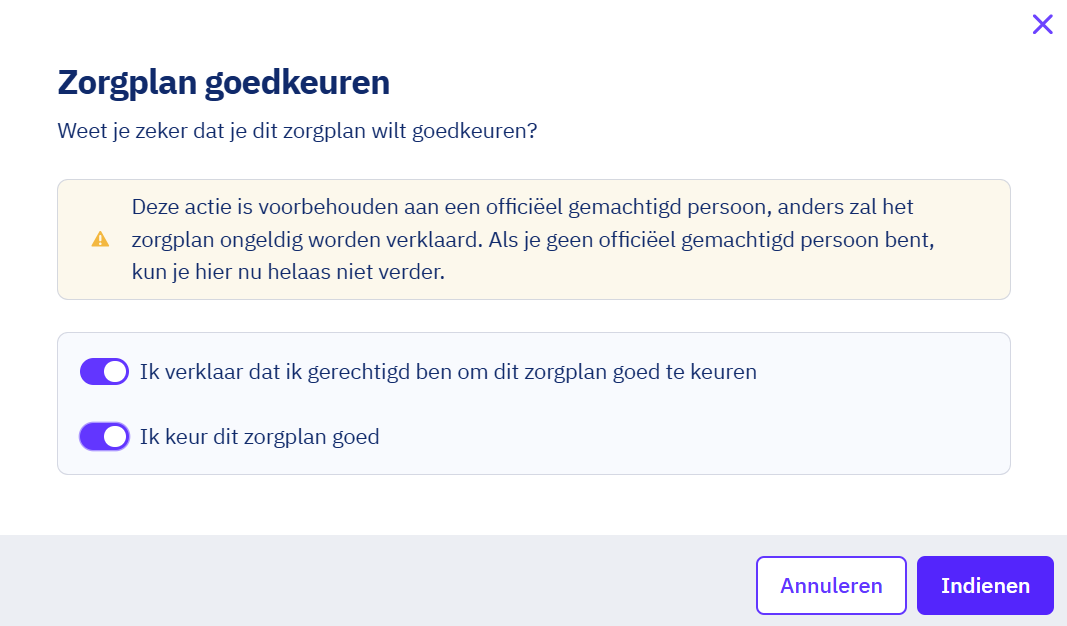Select the confirmation question text
Screen dimensions: 1067x626
point(296,131)
